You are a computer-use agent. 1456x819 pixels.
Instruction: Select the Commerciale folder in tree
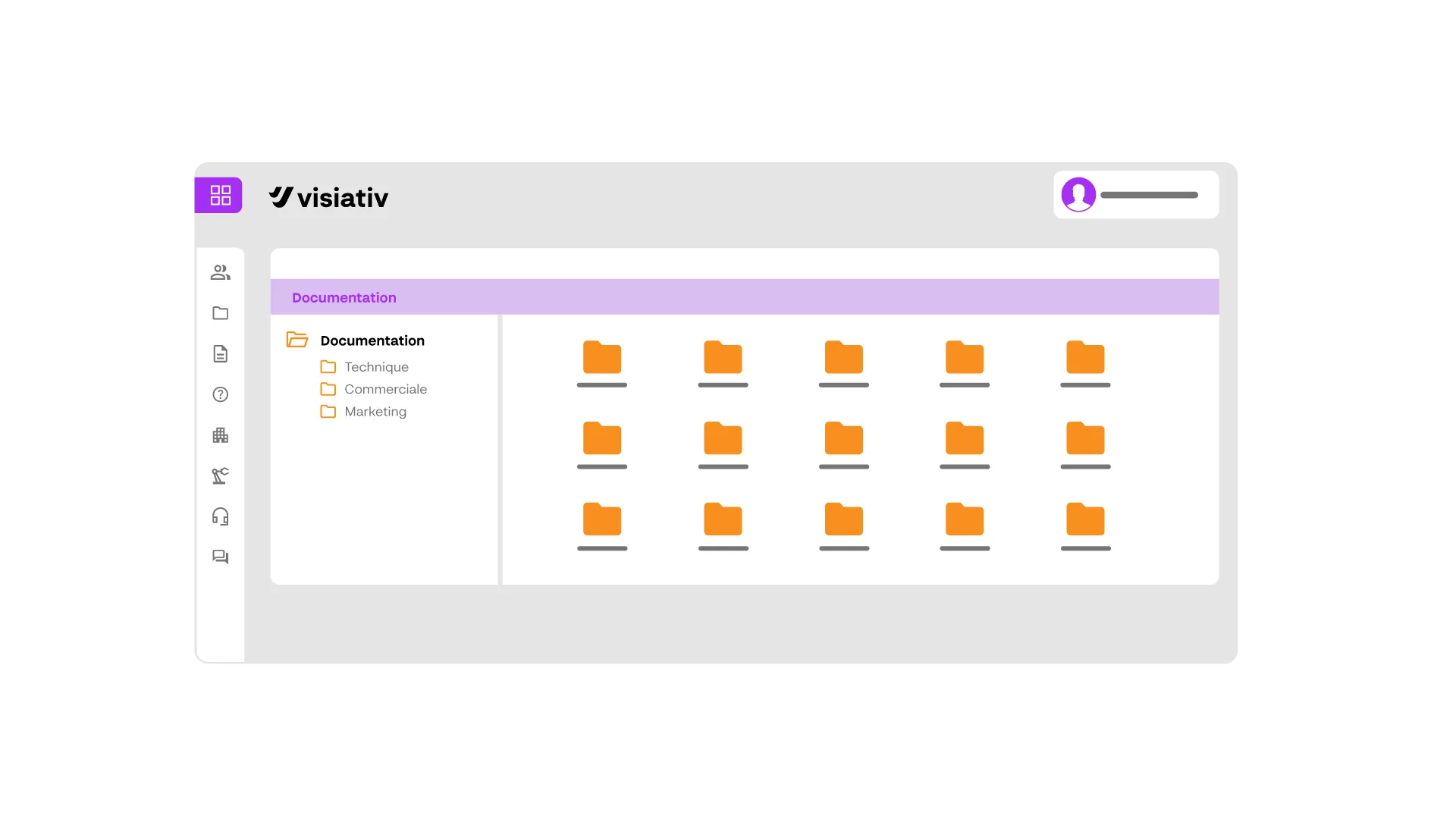click(x=385, y=389)
